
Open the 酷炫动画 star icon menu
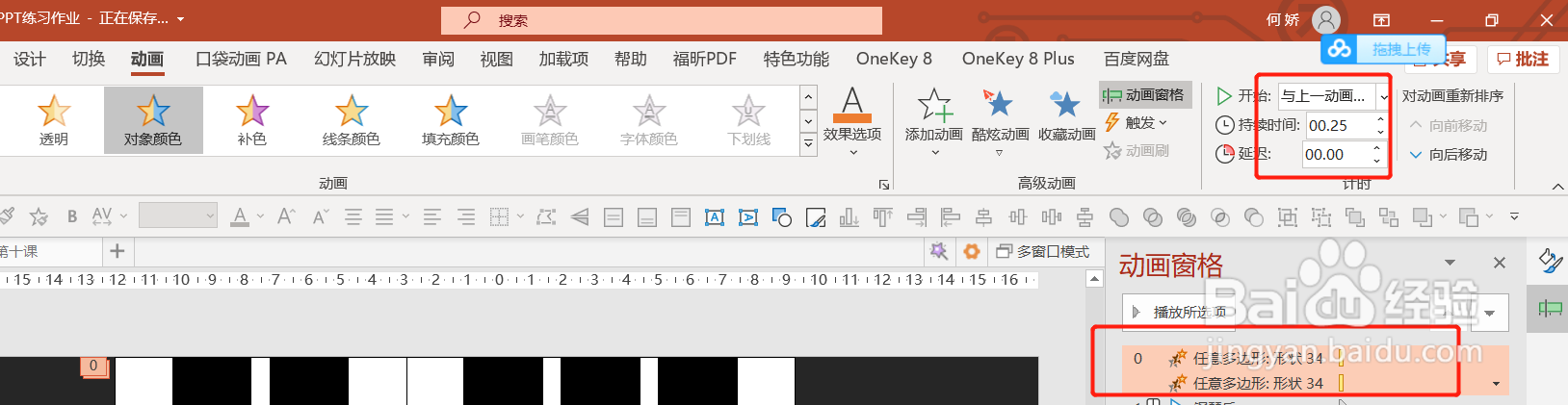click(1000, 121)
